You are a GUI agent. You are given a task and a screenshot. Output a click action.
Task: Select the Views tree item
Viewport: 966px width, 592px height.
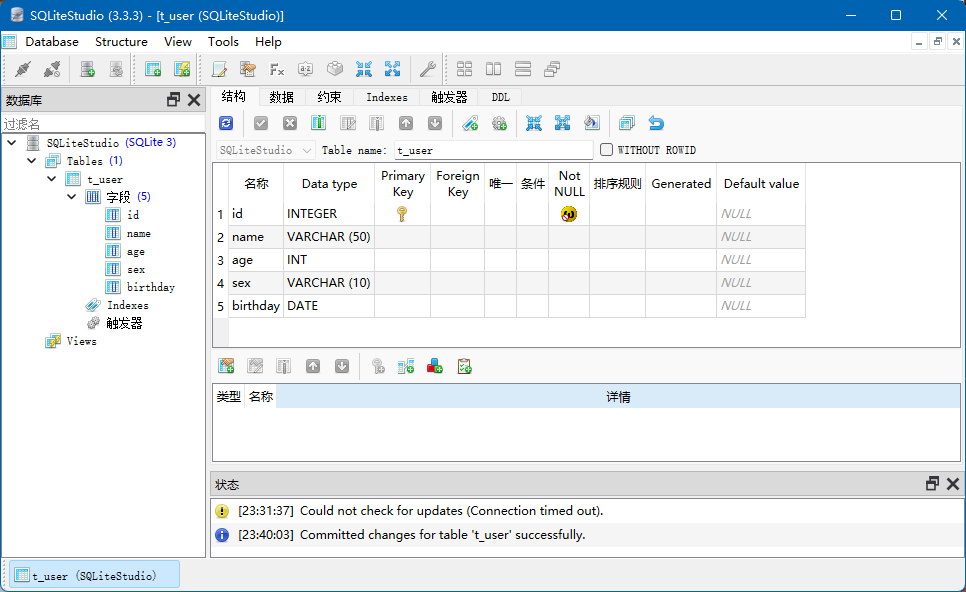81,341
